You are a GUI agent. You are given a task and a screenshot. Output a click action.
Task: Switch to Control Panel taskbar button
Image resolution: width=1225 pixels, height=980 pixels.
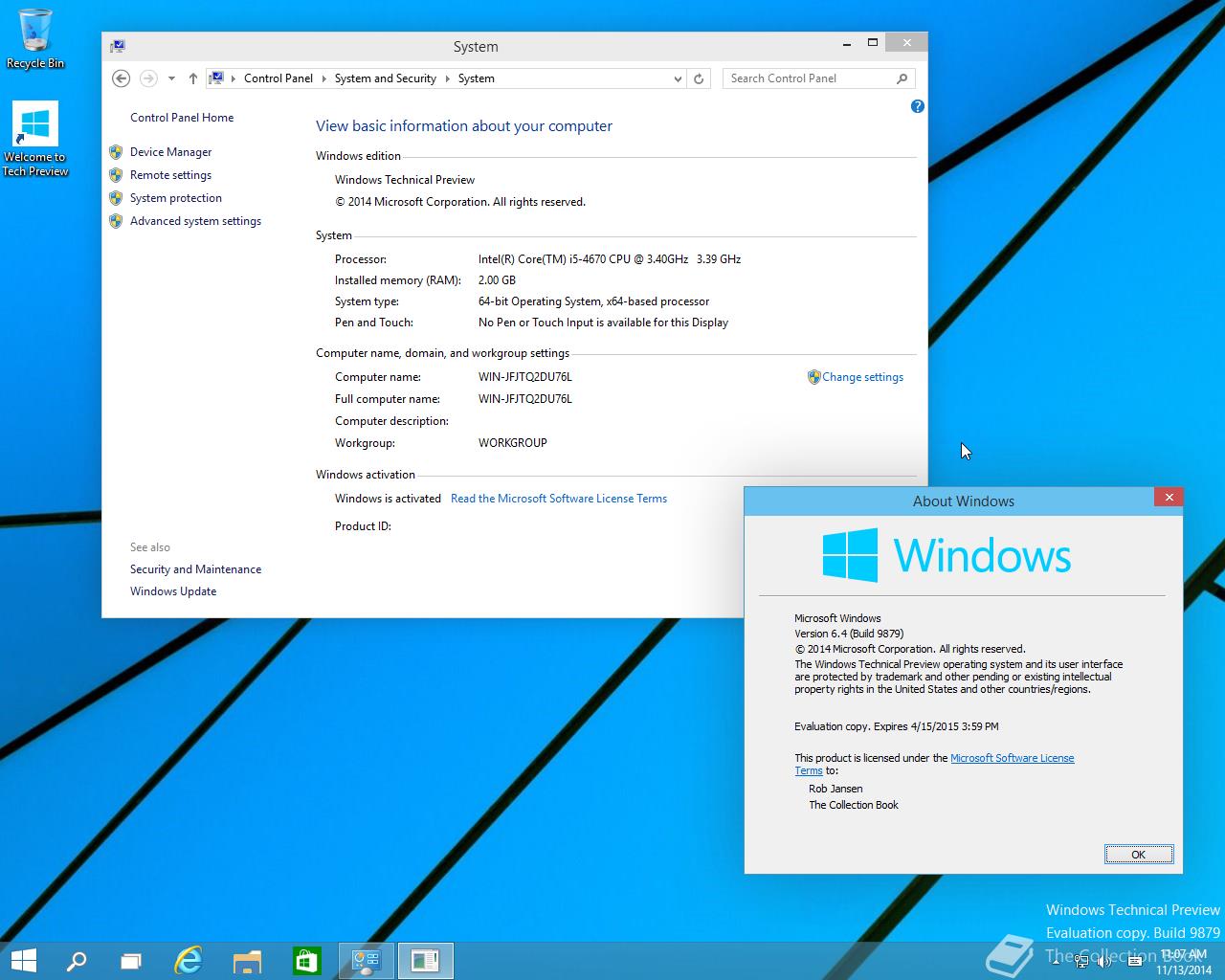click(x=367, y=961)
